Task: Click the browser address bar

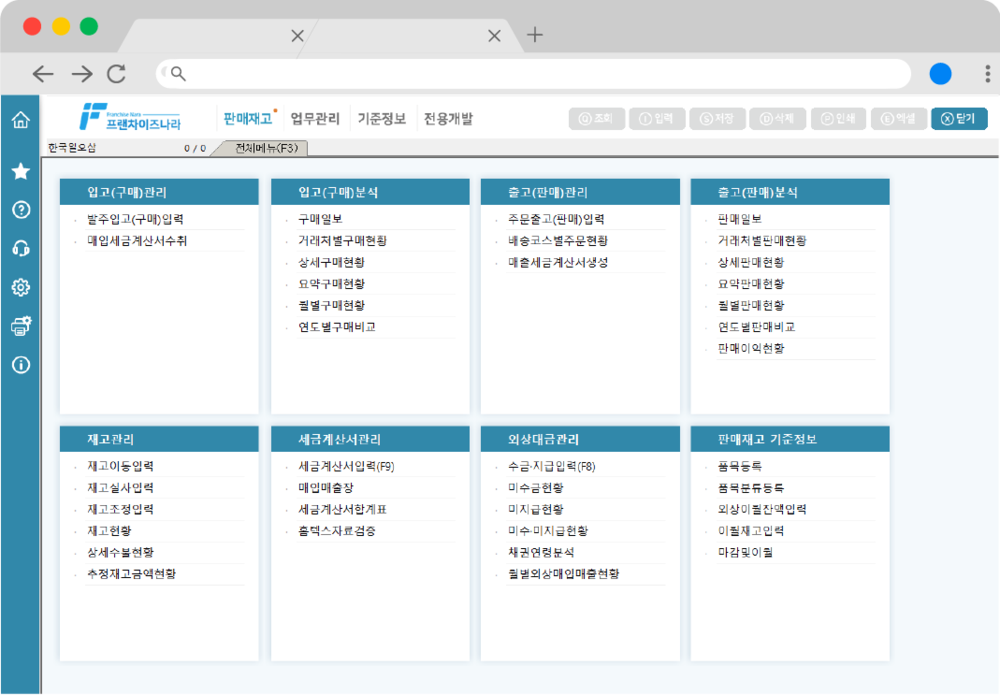Action: [x=540, y=74]
